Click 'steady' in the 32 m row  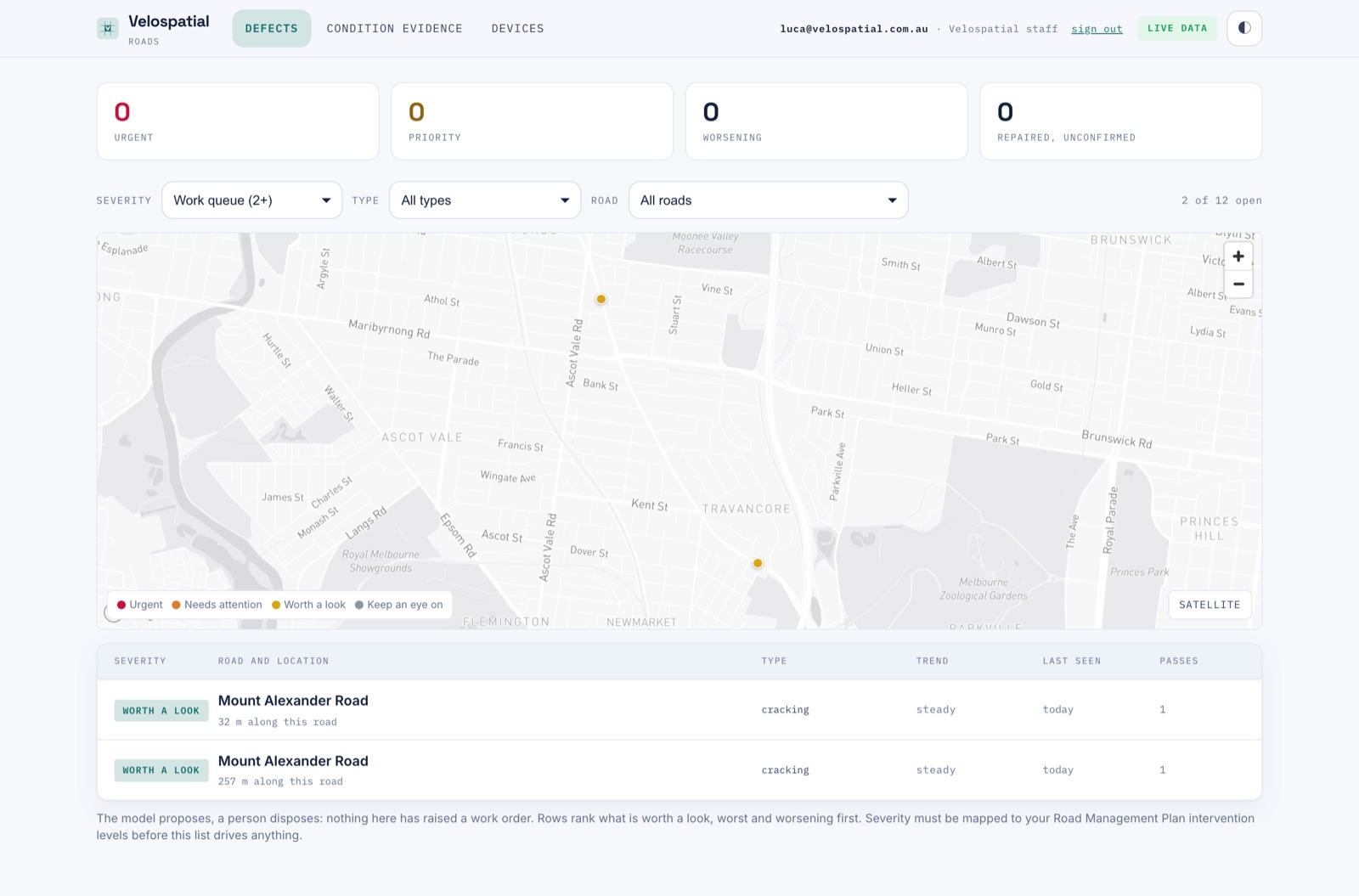(x=935, y=710)
